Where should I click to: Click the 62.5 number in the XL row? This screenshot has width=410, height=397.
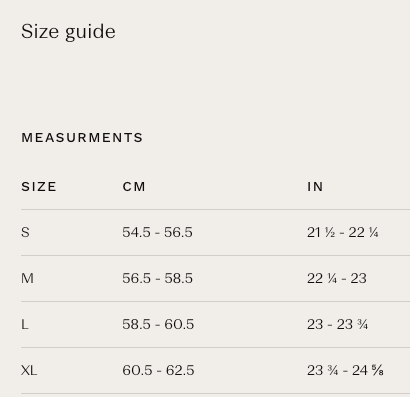pyautogui.click(x=180, y=370)
